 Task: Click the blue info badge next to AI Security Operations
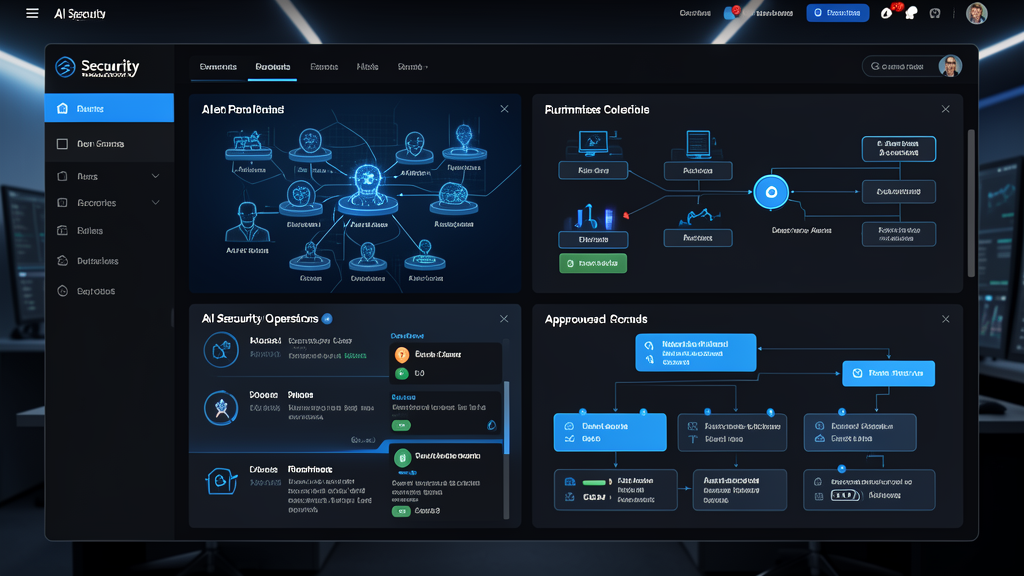[327, 319]
